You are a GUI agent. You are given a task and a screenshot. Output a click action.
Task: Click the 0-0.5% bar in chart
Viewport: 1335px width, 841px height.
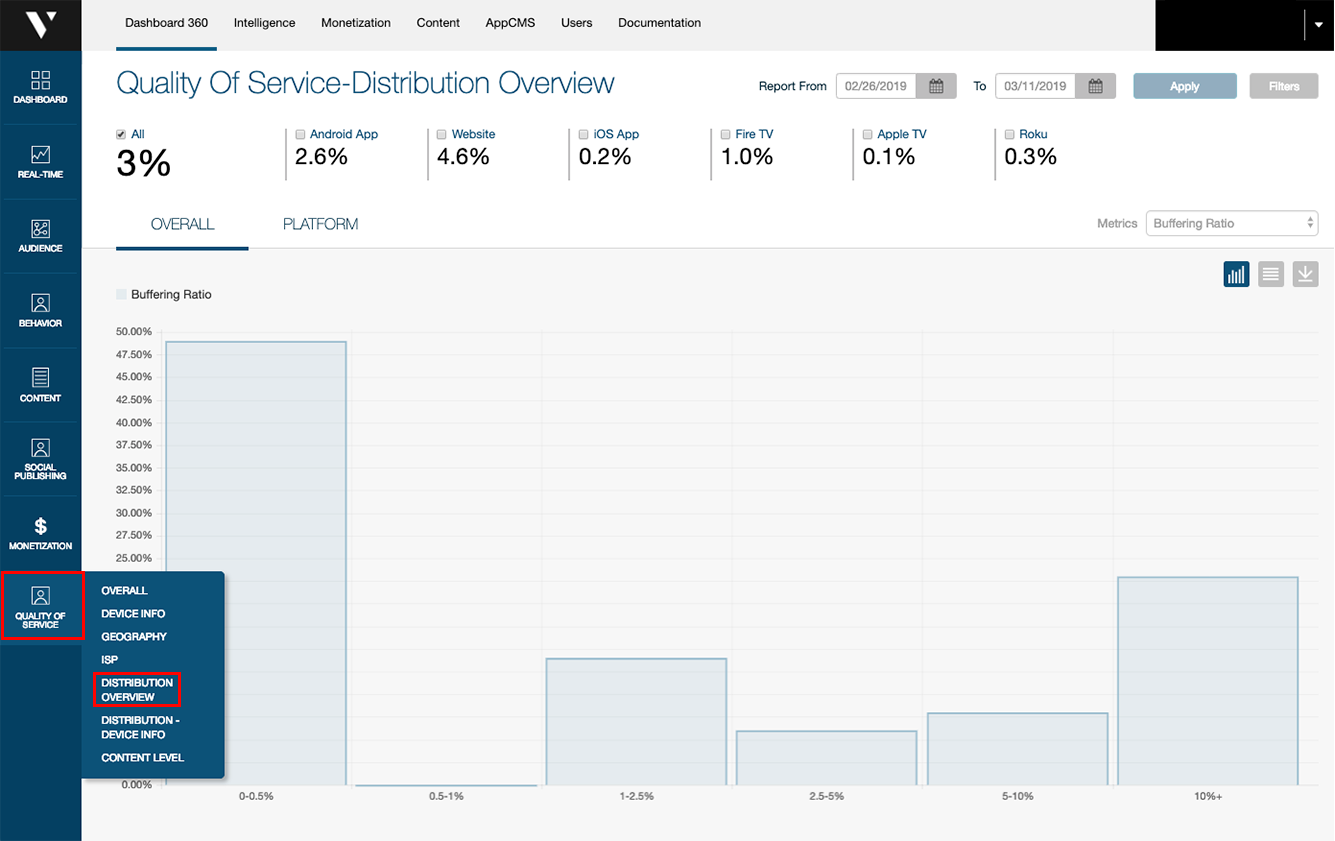tap(256, 563)
